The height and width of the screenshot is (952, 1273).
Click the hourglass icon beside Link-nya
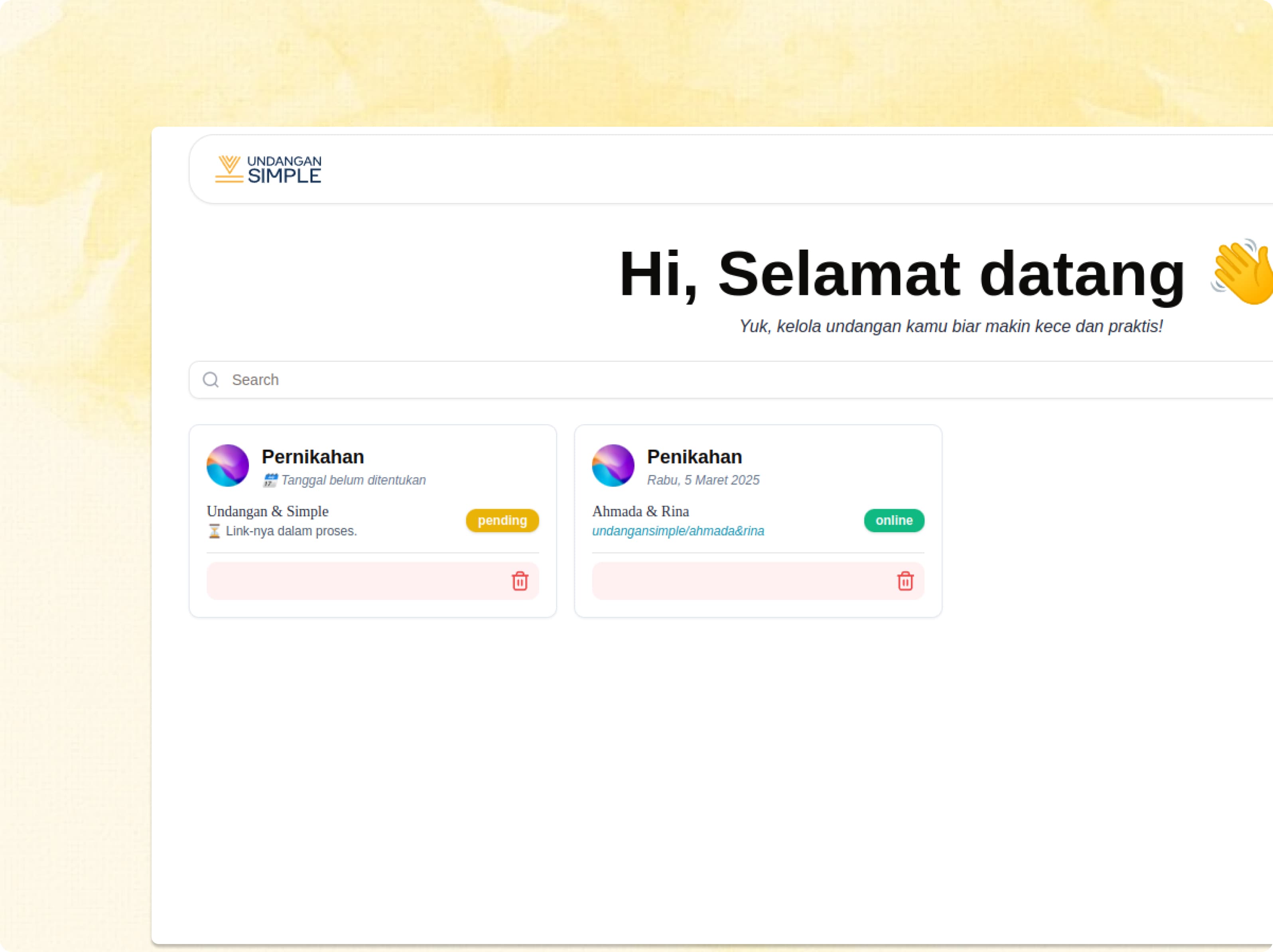214,531
